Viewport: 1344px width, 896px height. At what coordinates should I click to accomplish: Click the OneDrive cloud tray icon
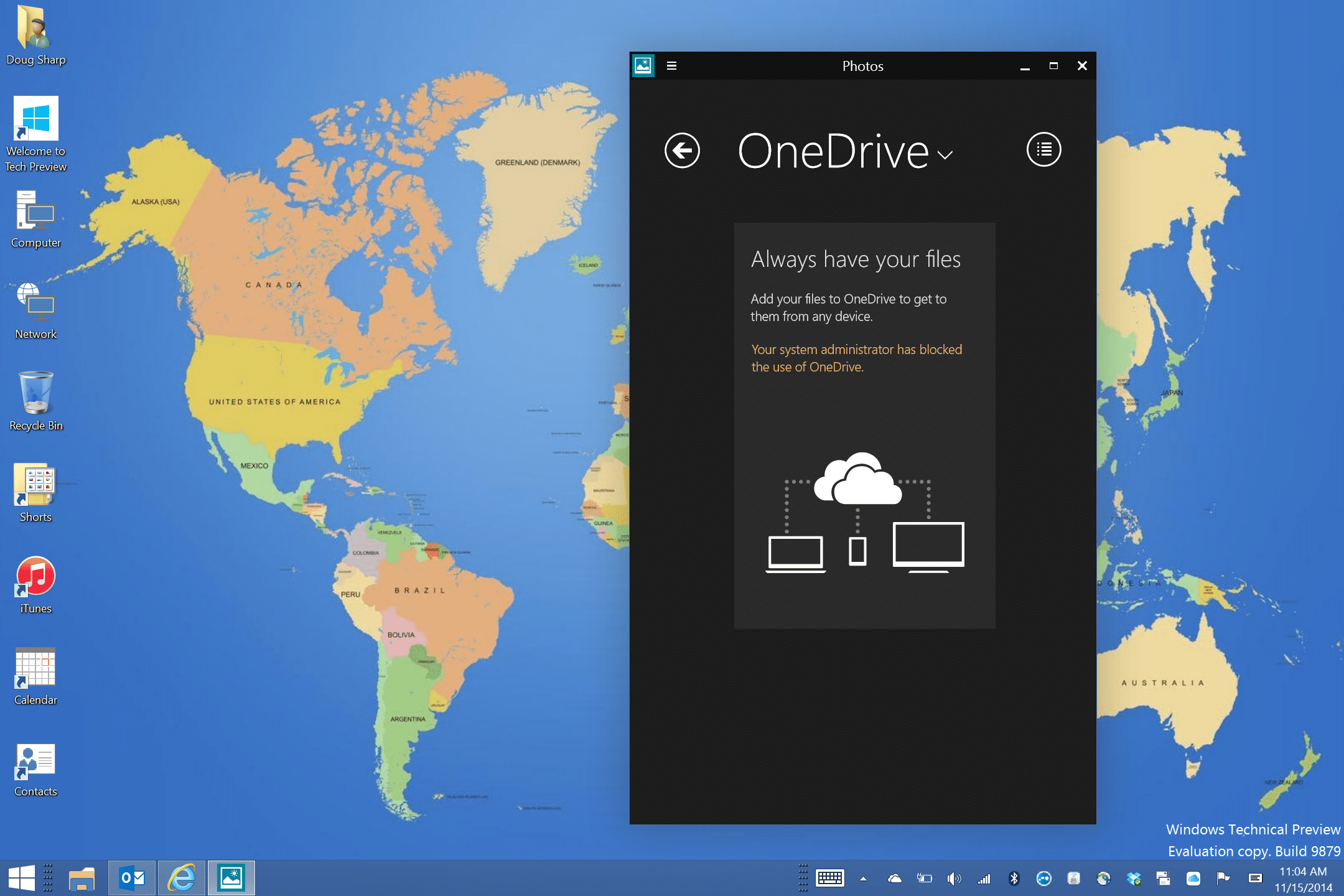pos(894,879)
